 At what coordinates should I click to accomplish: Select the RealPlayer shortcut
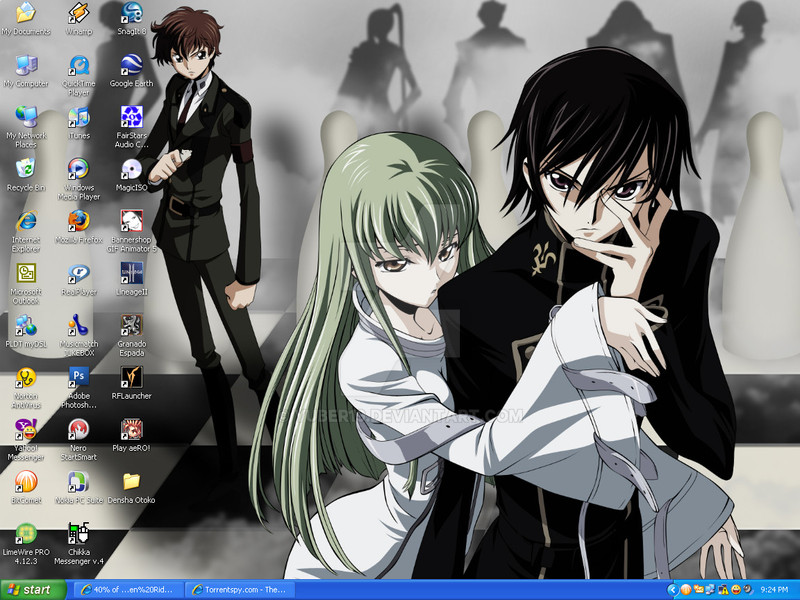(x=79, y=279)
